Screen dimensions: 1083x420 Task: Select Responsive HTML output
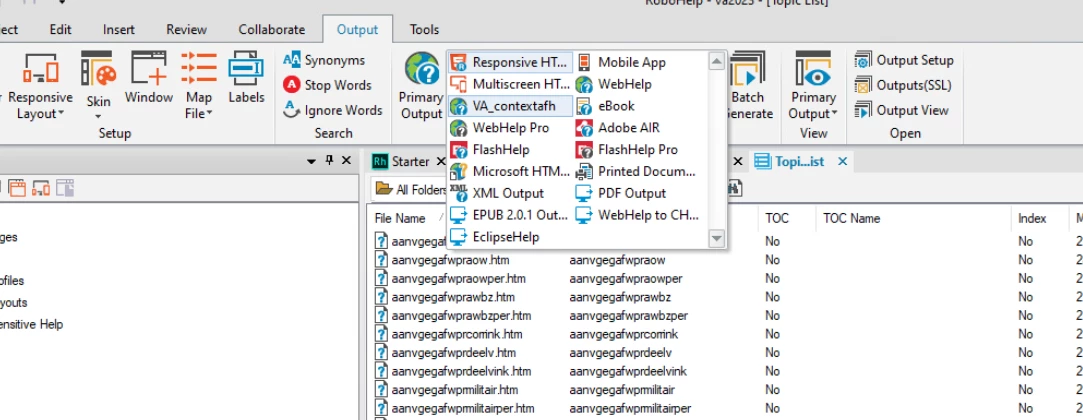coord(510,62)
